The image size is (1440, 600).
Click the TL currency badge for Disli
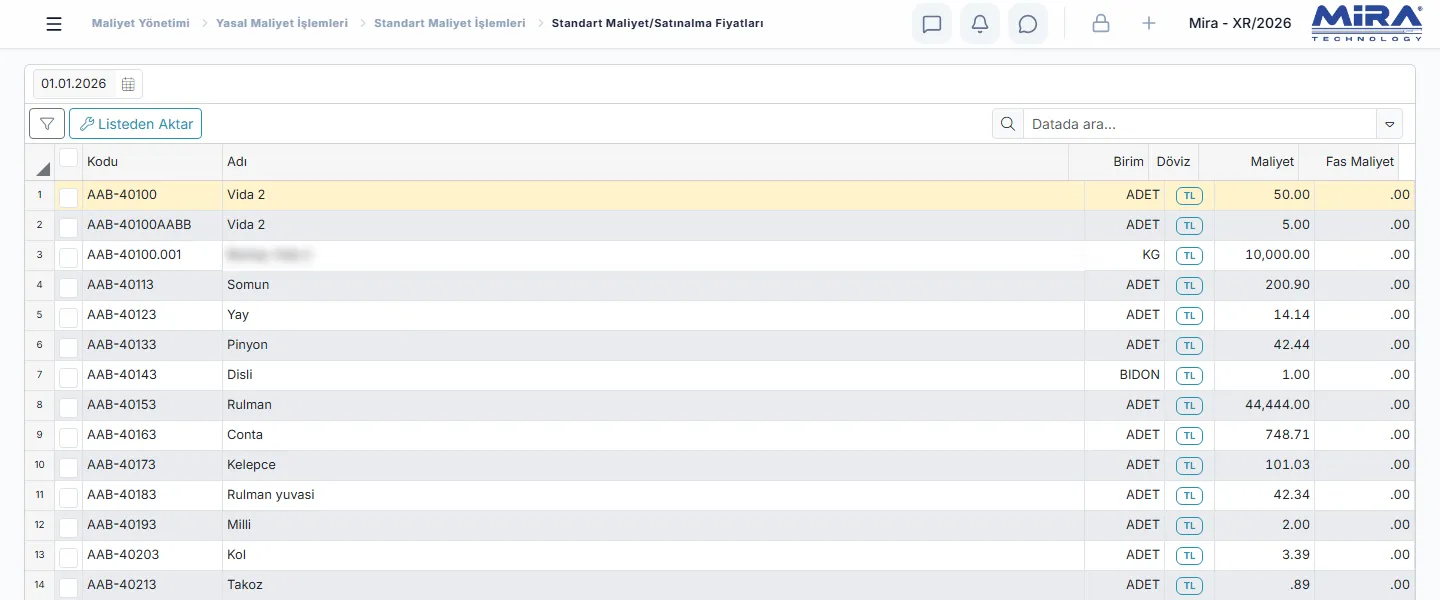pos(1189,376)
